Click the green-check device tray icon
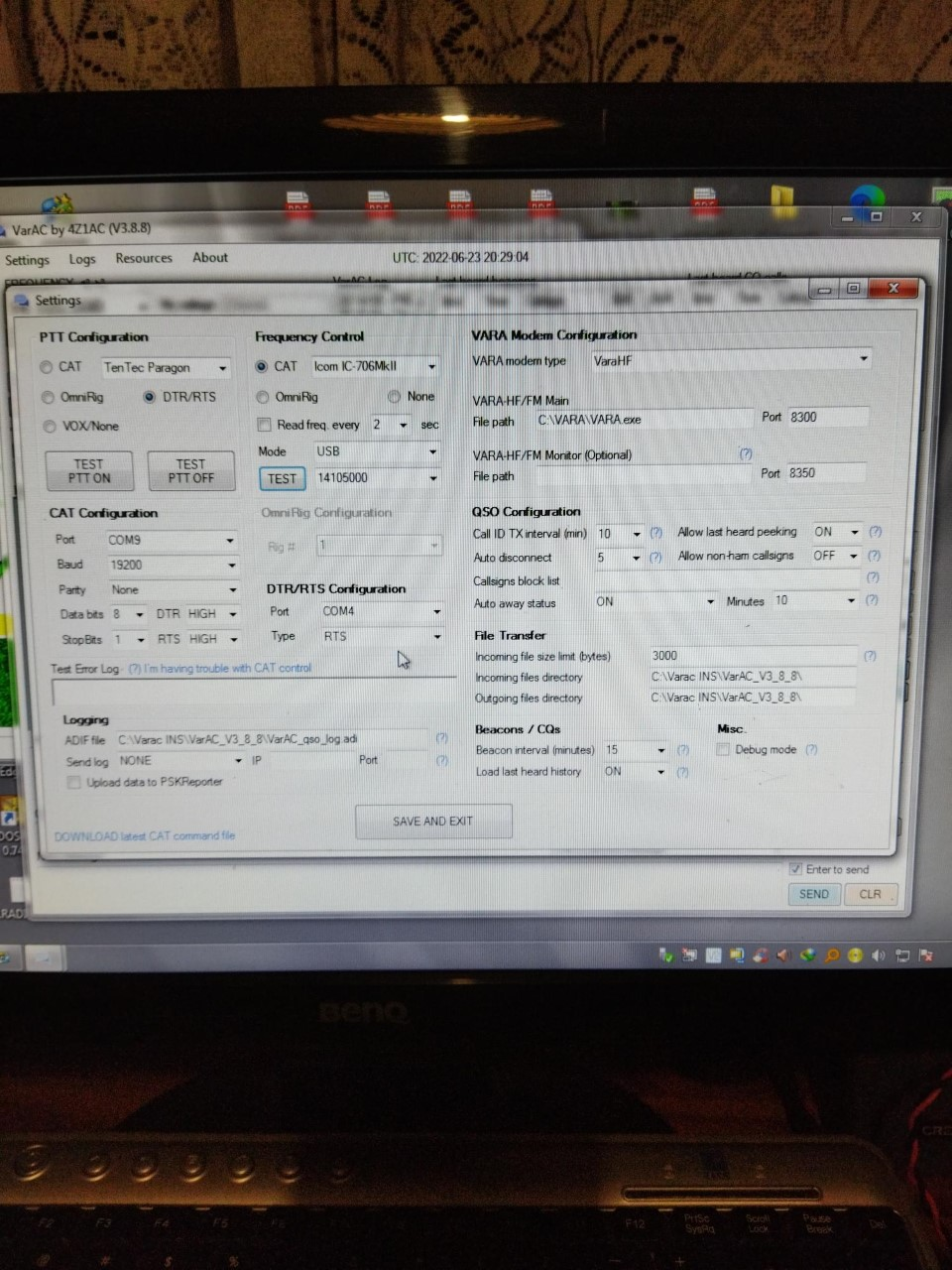 [666, 956]
